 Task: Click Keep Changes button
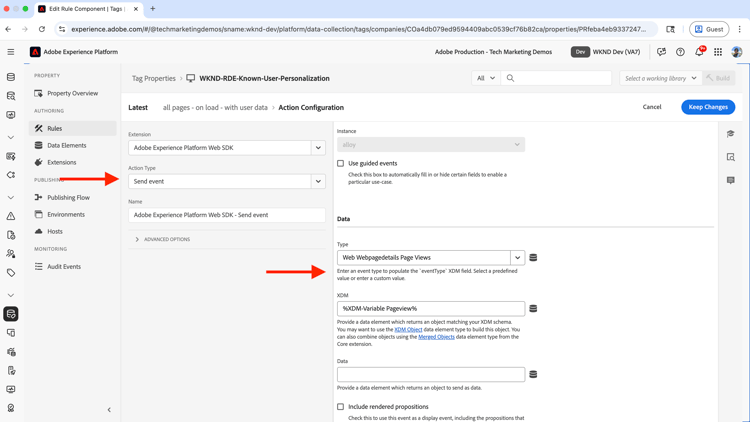[708, 107]
